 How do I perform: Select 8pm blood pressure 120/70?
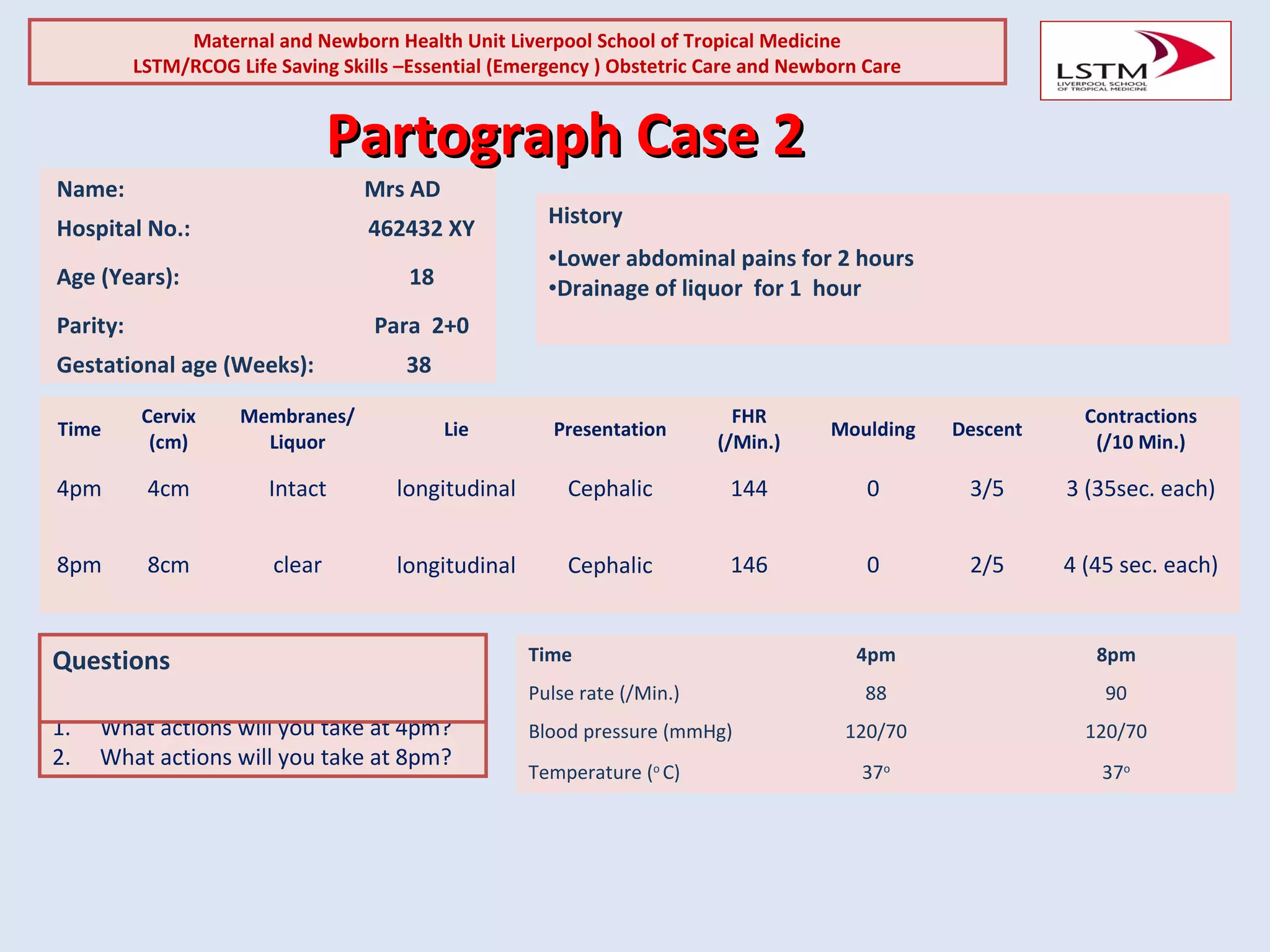click(x=1115, y=731)
